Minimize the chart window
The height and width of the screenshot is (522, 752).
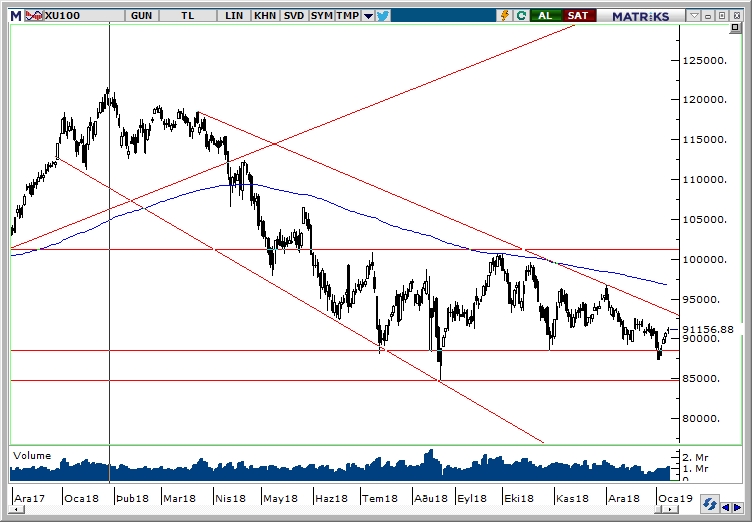[708, 16]
